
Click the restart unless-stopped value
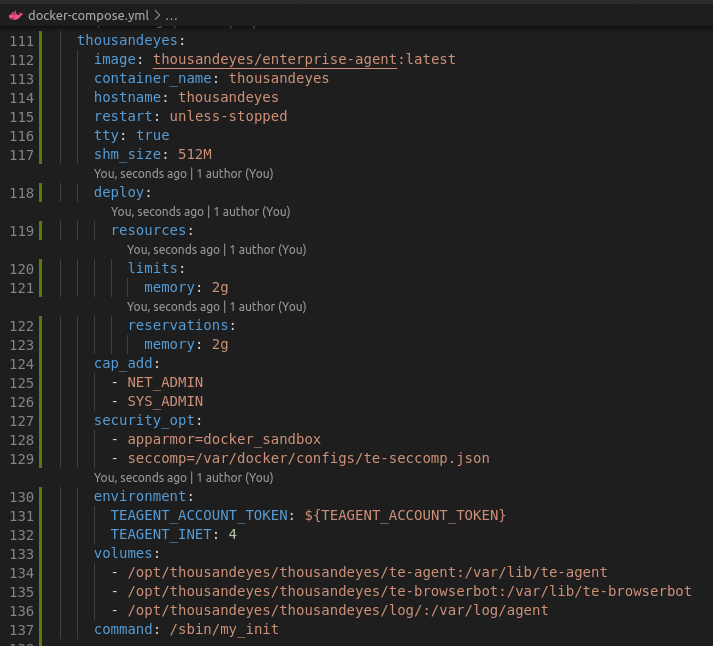coord(228,117)
